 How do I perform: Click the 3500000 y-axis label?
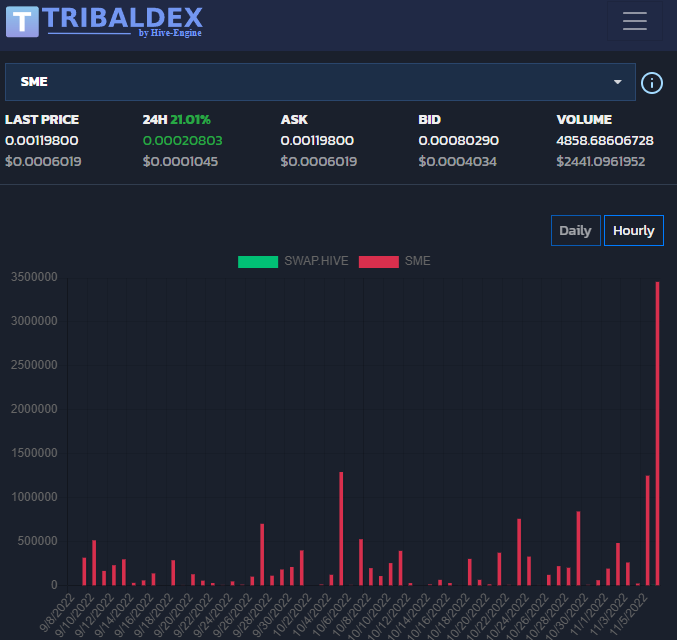point(34,277)
